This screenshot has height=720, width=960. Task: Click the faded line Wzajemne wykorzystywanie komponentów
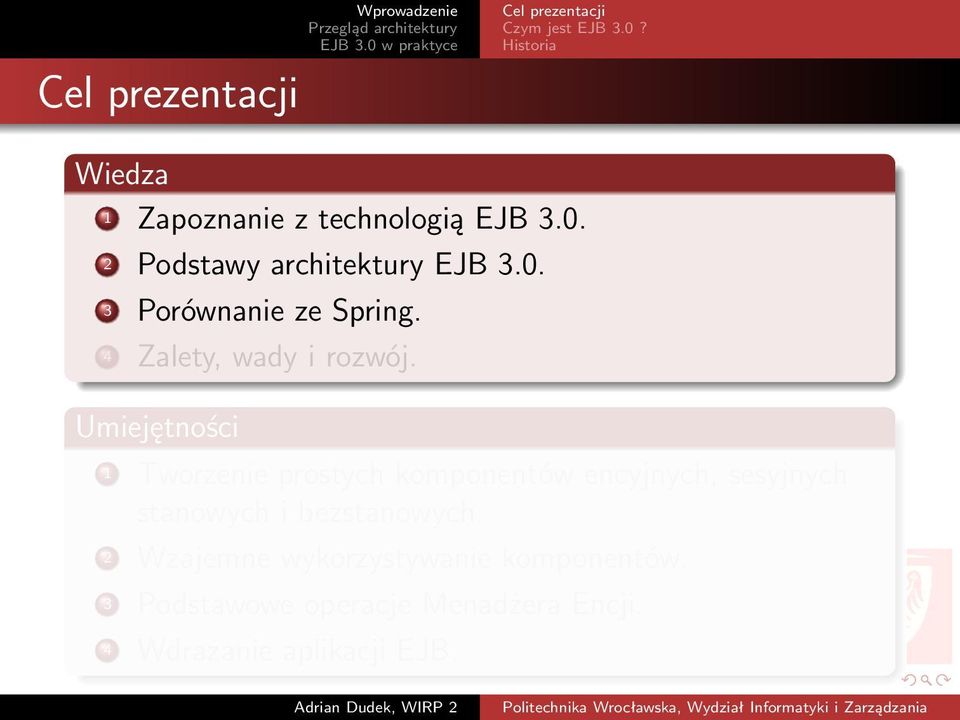[x=410, y=558]
